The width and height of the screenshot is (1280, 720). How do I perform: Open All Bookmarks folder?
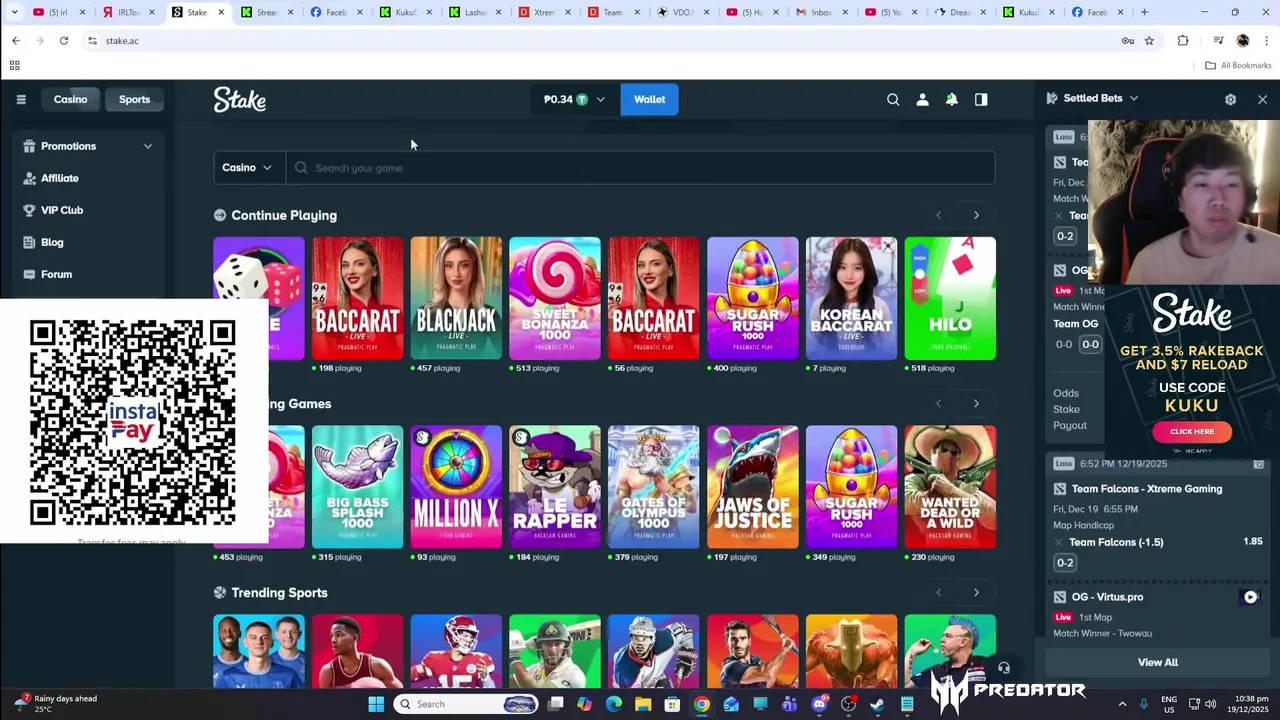(x=1238, y=65)
